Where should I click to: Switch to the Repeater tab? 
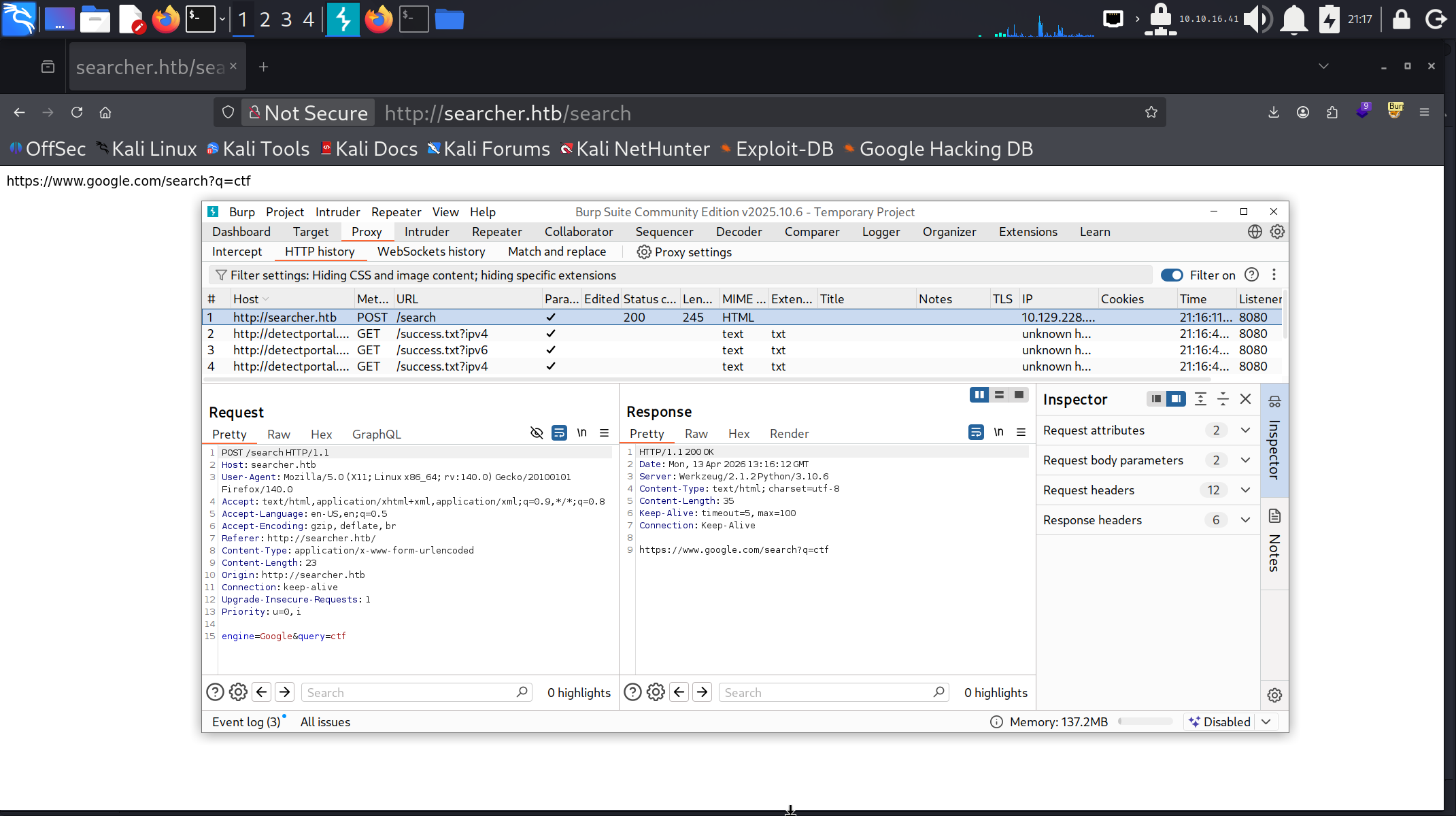tap(496, 232)
